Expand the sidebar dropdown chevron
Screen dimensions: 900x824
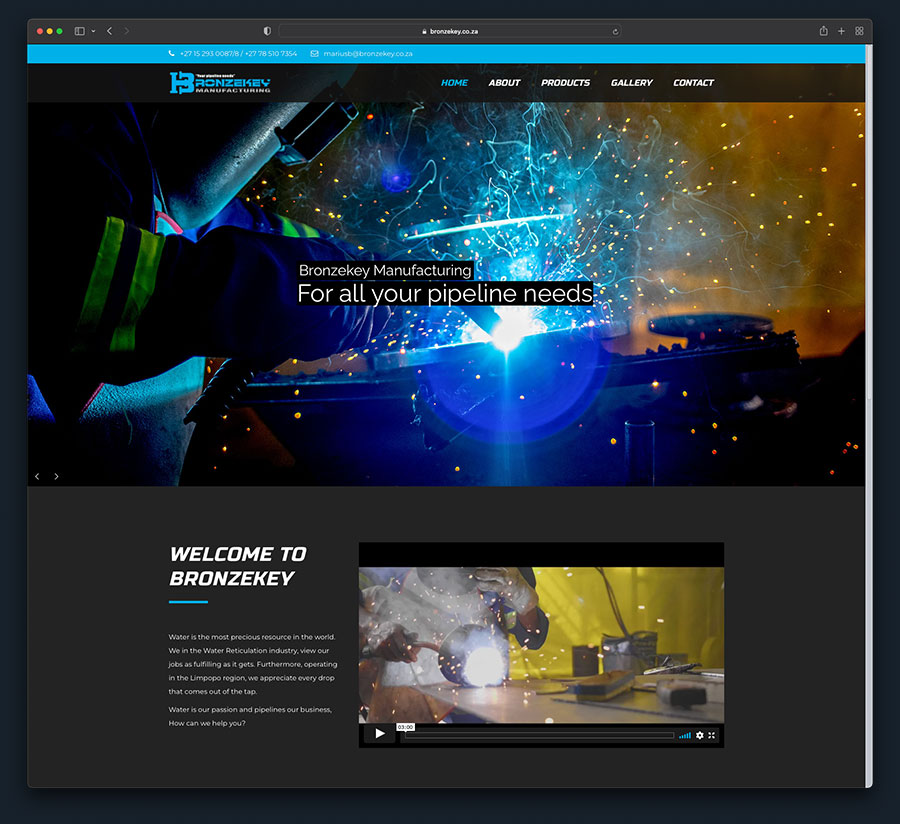pos(93,31)
